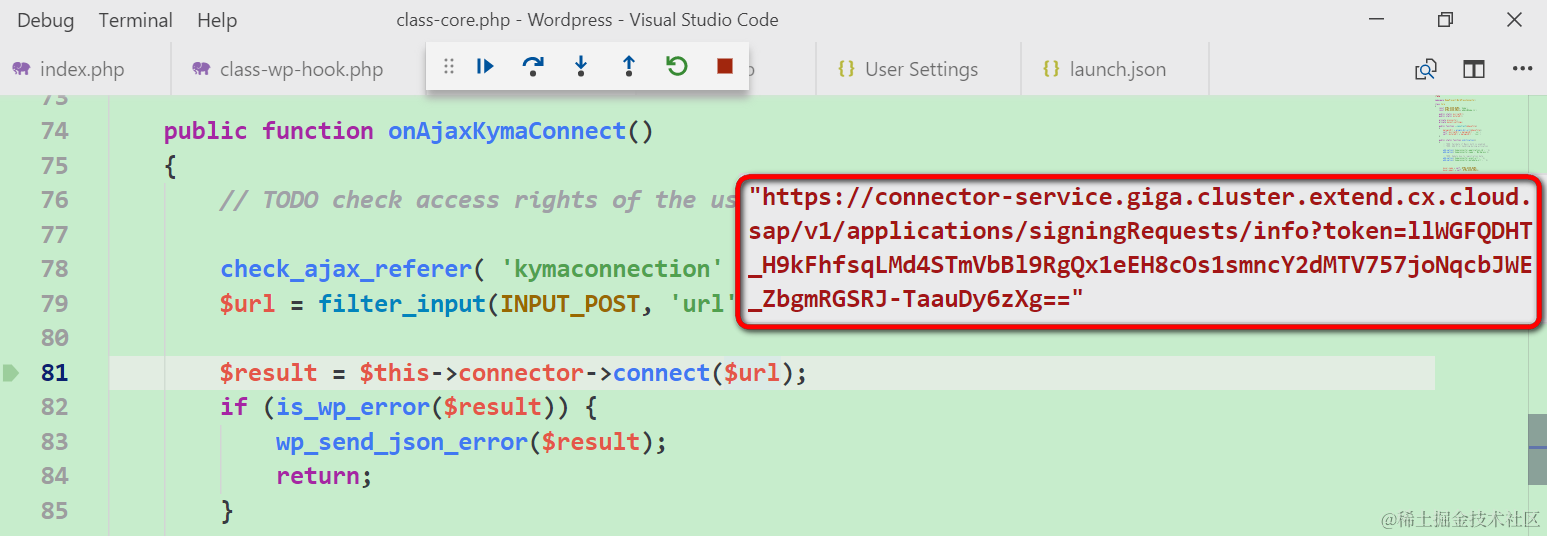This screenshot has width=1547, height=536.
Task: Click the onAjaxKymaConnect function name
Action: 507,131
